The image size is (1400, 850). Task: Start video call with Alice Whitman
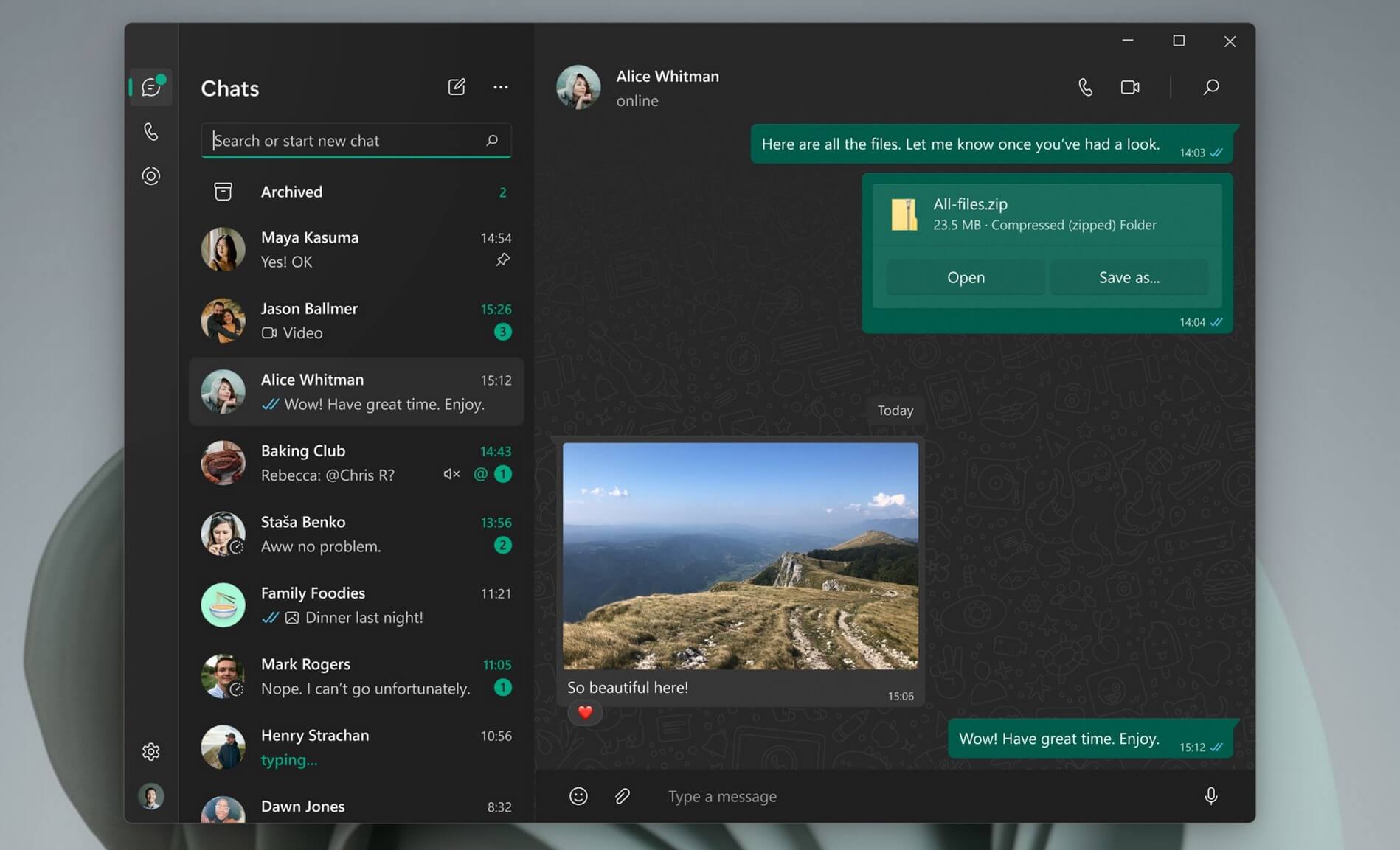[1130, 87]
